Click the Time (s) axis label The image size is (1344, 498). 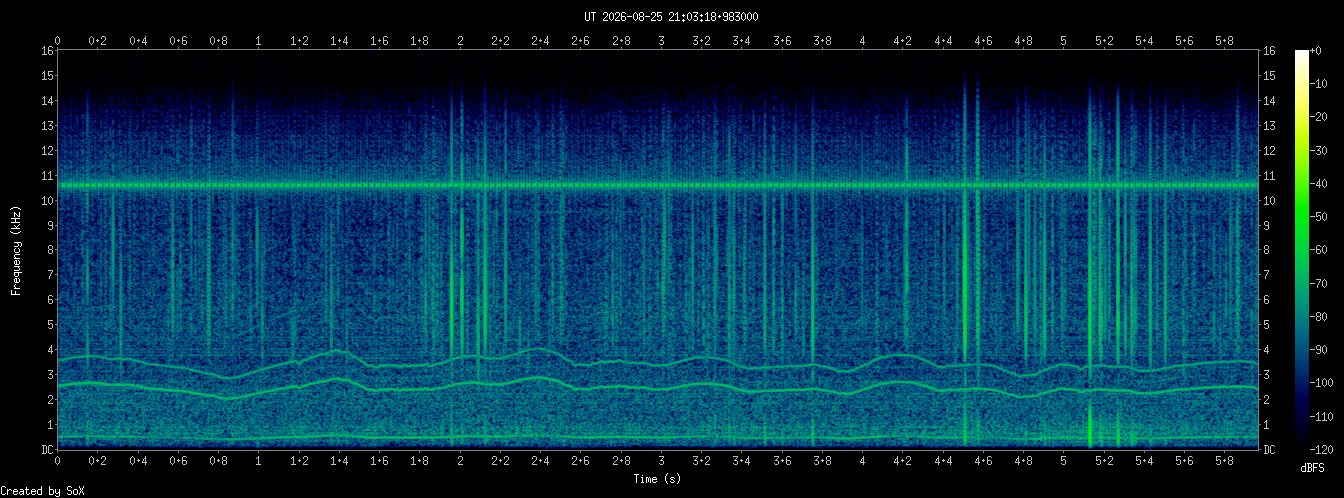[658, 480]
